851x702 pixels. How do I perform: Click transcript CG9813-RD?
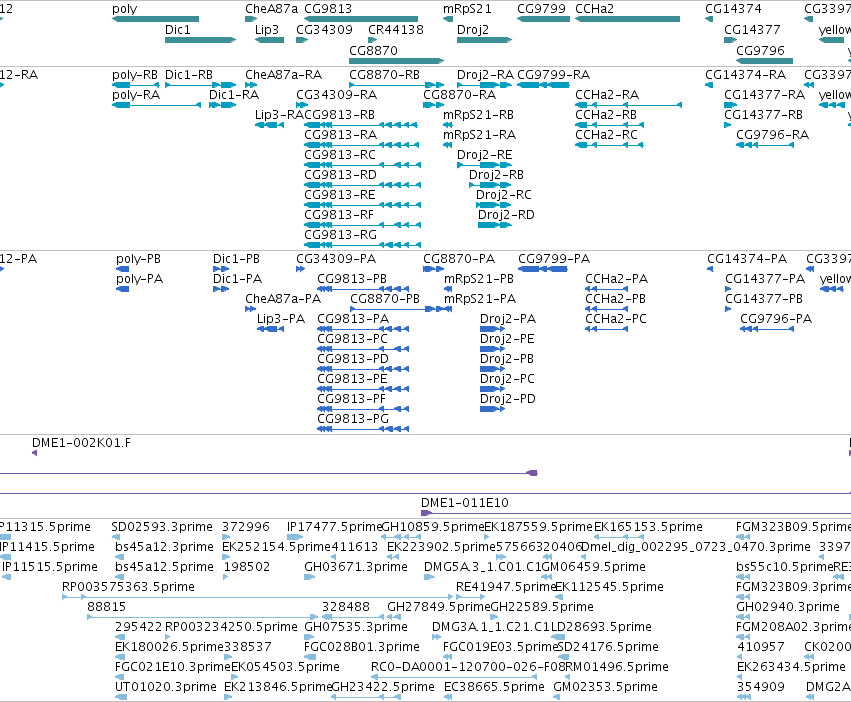click(363, 185)
